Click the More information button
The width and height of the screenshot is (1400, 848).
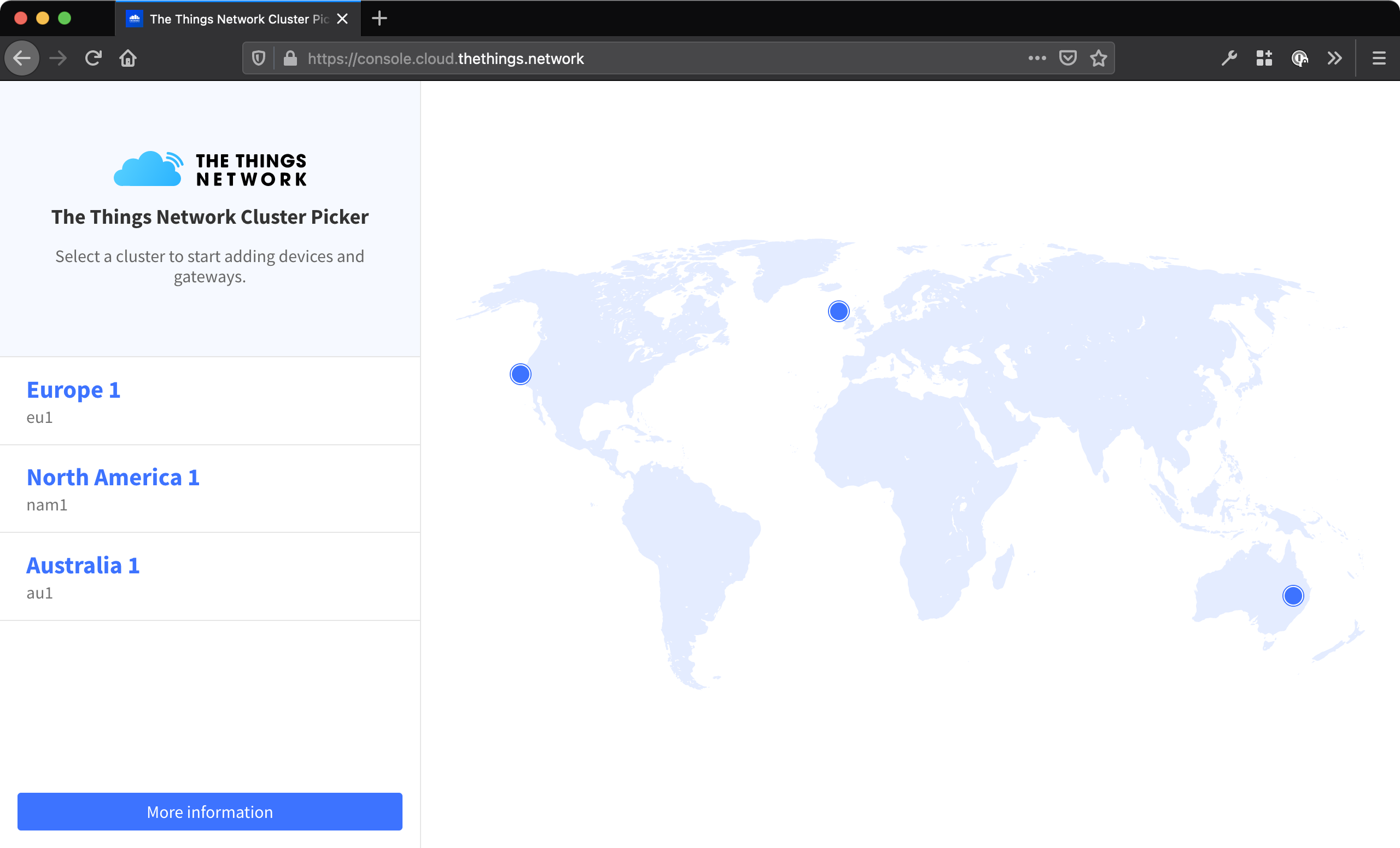pos(210,812)
